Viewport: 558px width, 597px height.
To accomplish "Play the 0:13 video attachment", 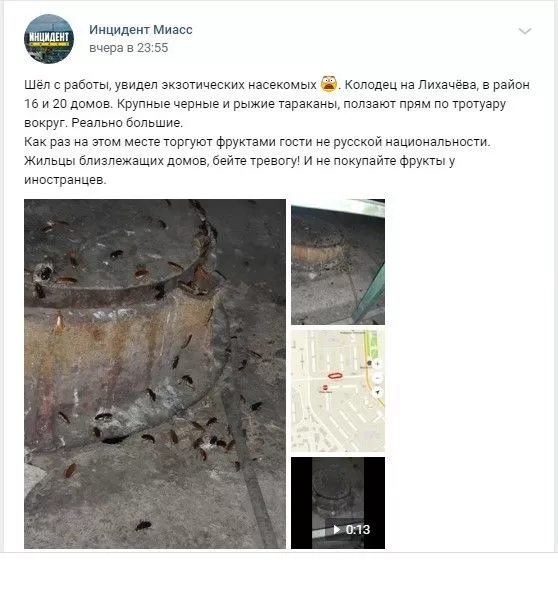I will pyautogui.click(x=338, y=503).
